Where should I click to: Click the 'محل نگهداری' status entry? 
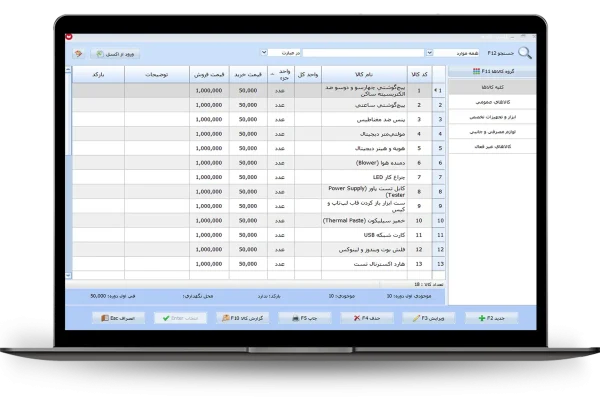(x=198, y=296)
